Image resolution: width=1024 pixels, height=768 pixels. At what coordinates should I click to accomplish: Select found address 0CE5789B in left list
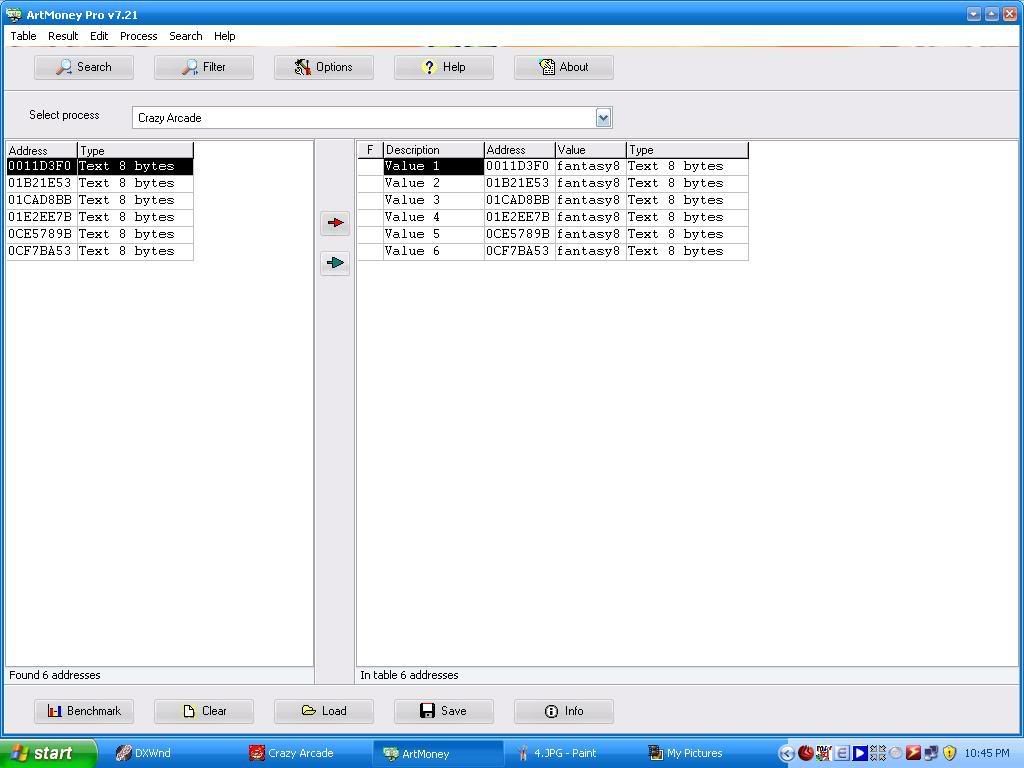(x=100, y=234)
